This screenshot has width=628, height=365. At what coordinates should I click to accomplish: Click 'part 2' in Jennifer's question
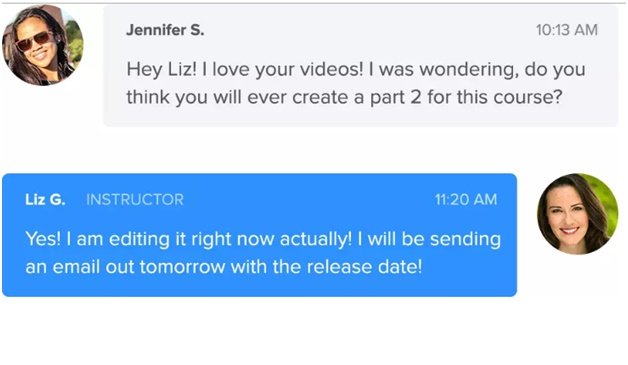395,98
